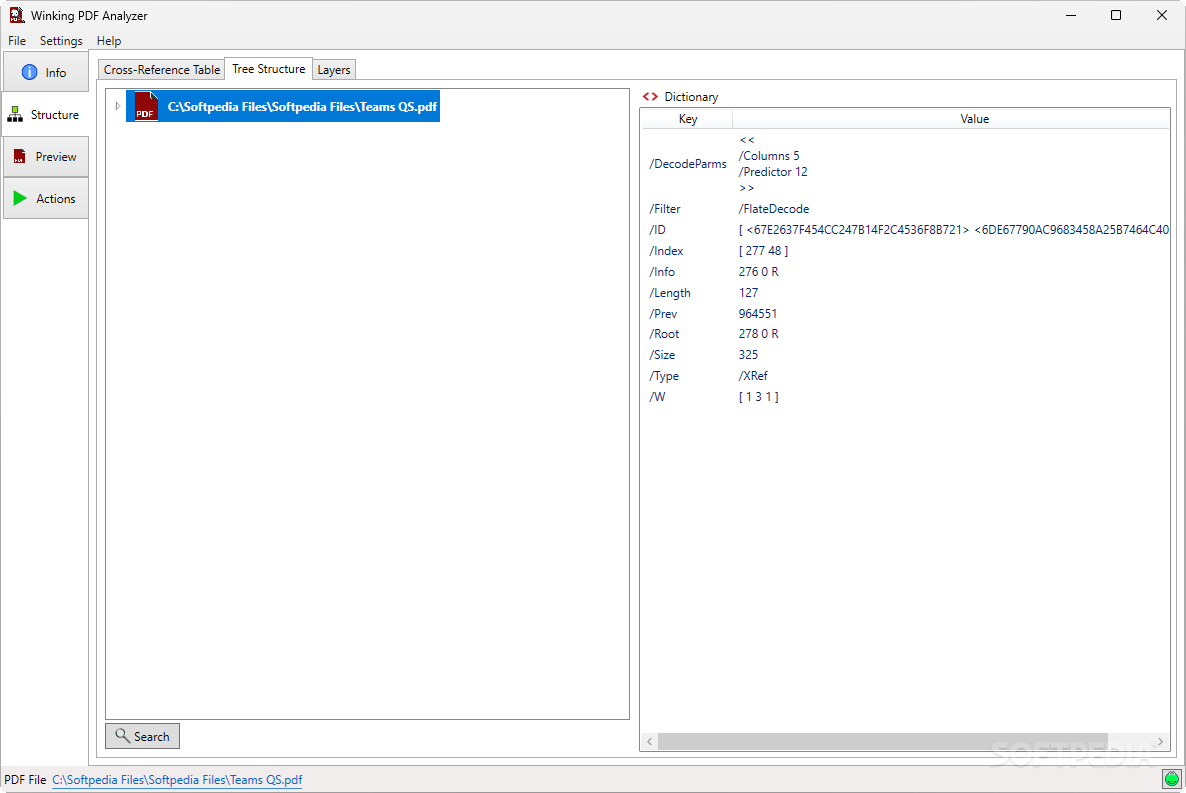Viewport: 1186px width, 793px height.
Task: Click the scroll left arrow of Dictionary
Action: click(x=649, y=742)
